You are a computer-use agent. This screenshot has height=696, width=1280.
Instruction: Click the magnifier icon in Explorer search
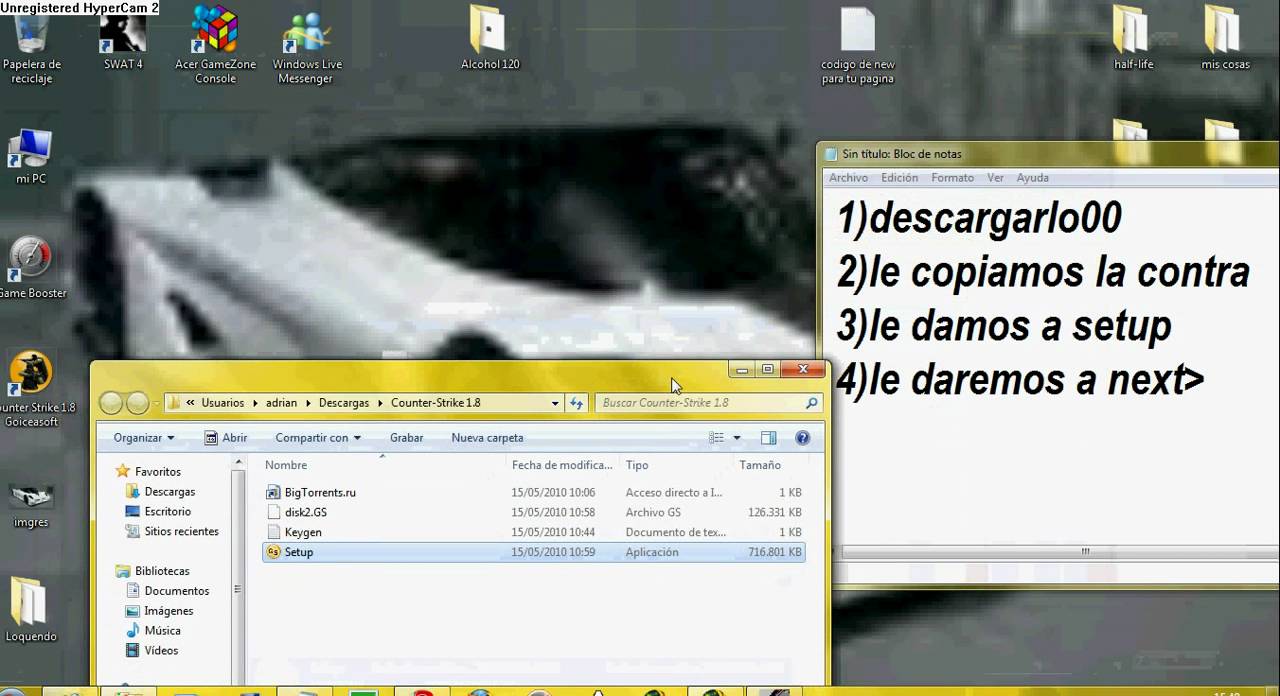pyautogui.click(x=811, y=403)
